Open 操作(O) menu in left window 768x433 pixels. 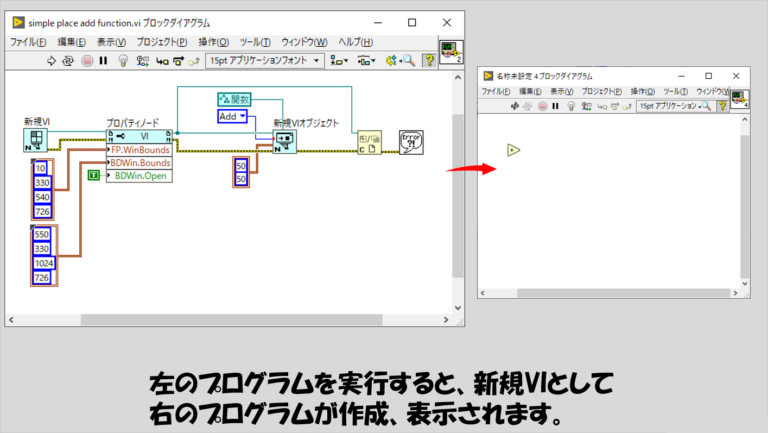214,42
